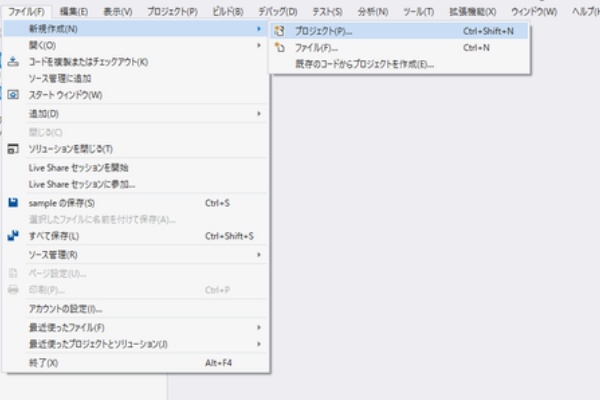Open the 拡張機能(X) menu
Viewport: 600px width, 400px height.
[473, 12]
